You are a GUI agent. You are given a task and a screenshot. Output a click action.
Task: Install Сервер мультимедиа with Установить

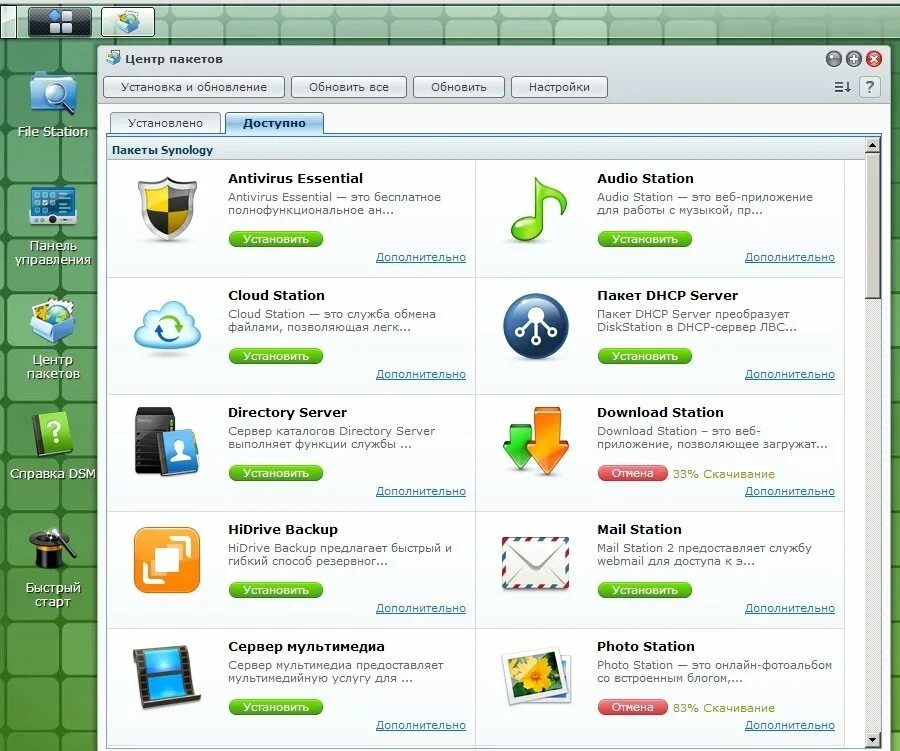pos(276,707)
